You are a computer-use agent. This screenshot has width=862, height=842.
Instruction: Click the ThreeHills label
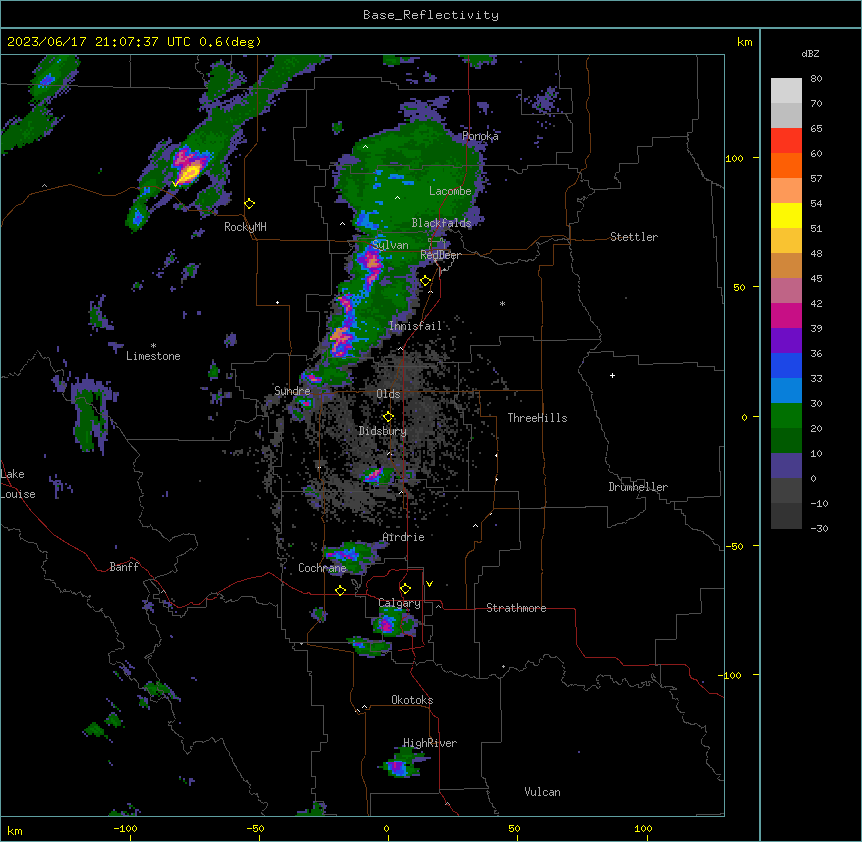click(x=538, y=418)
